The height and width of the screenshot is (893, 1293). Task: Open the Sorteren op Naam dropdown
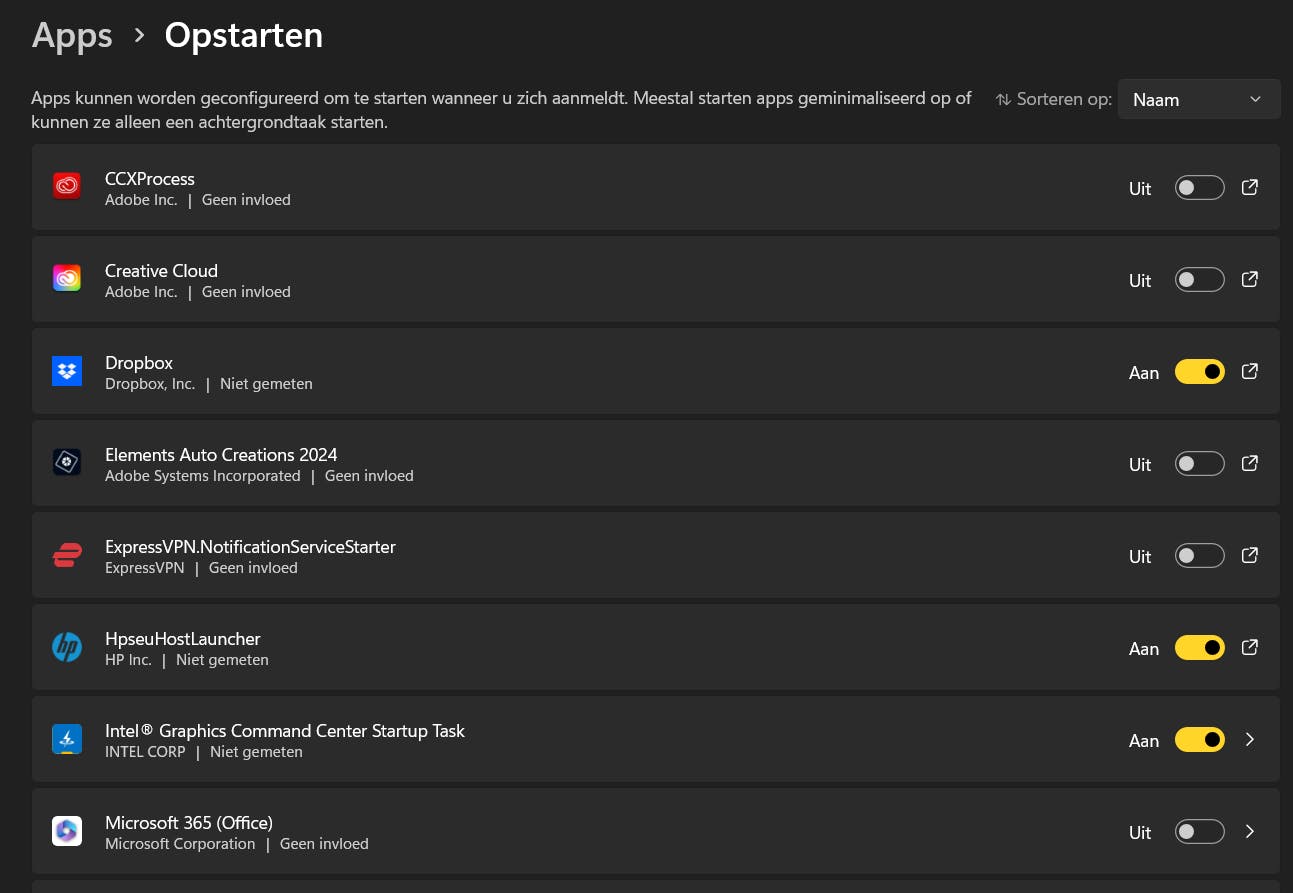pos(1198,99)
